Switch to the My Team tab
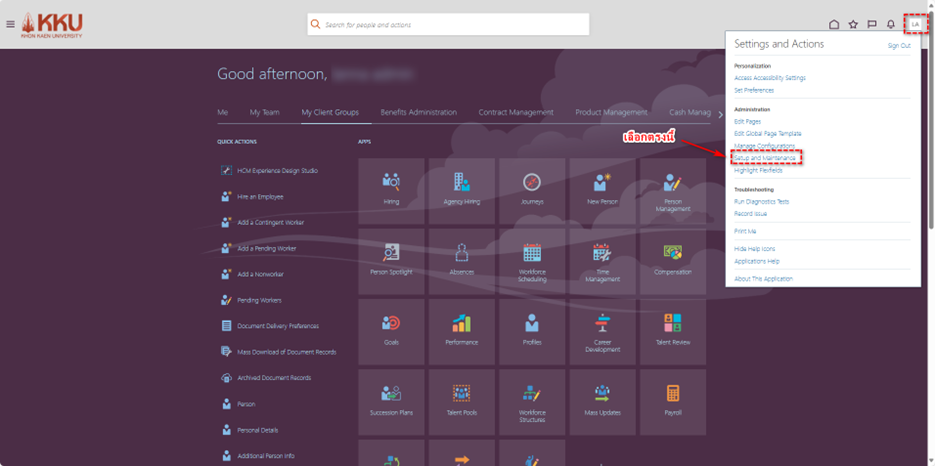The image size is (935, 466). 265,113
